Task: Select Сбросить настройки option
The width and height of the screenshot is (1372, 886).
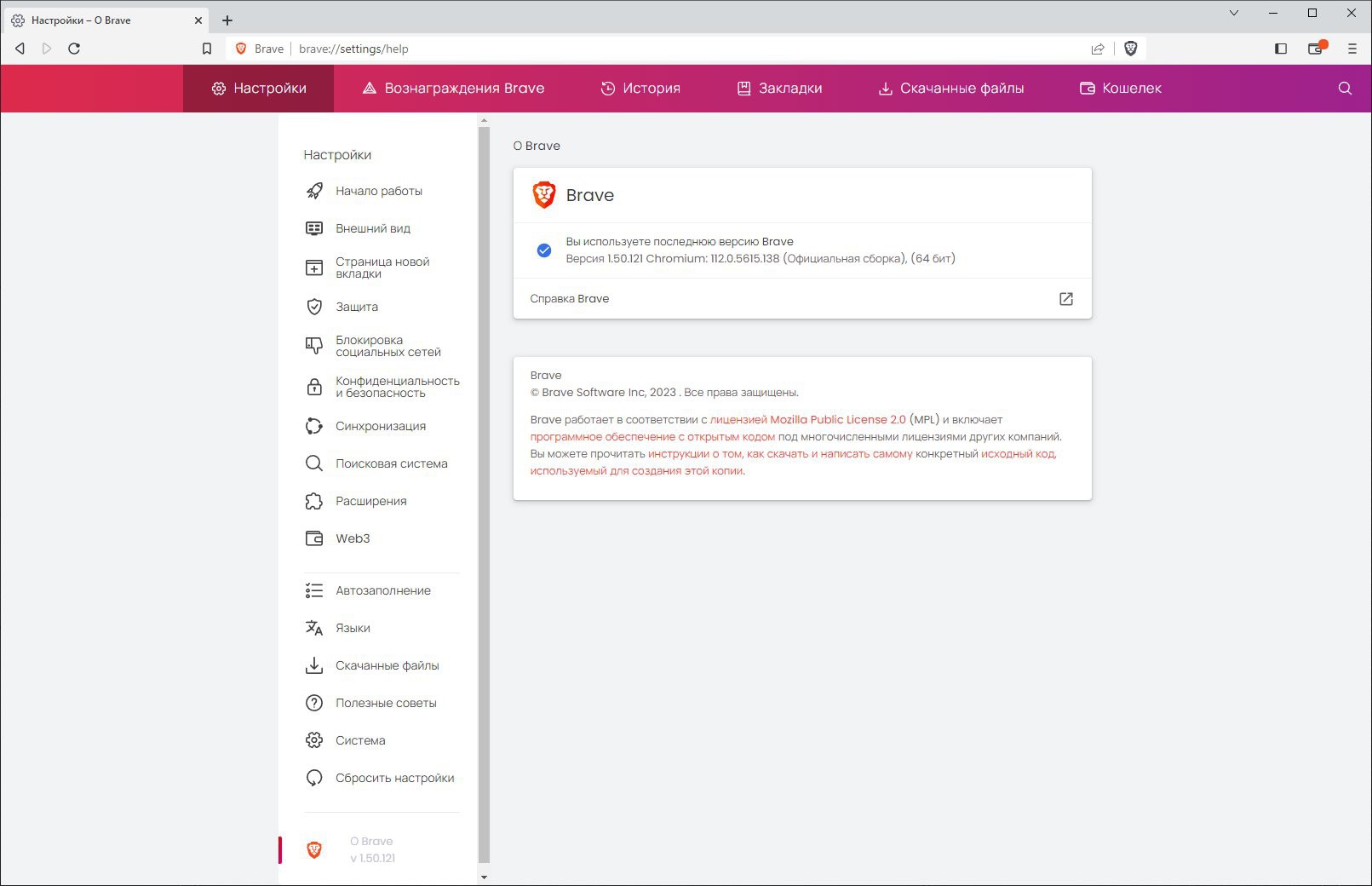Action: pos(395,778)
